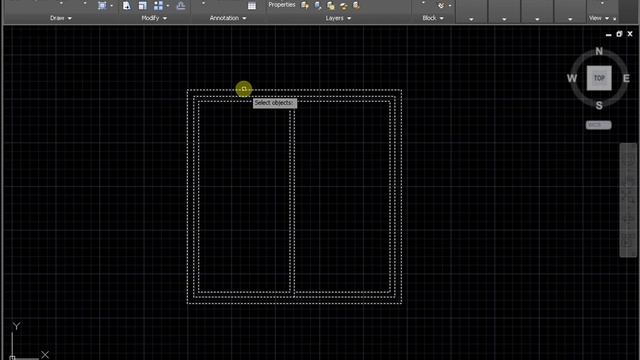Open Layer Properties via the Properties button
The height and width of the screenshot is (360, 640).
tap(282, 5)
